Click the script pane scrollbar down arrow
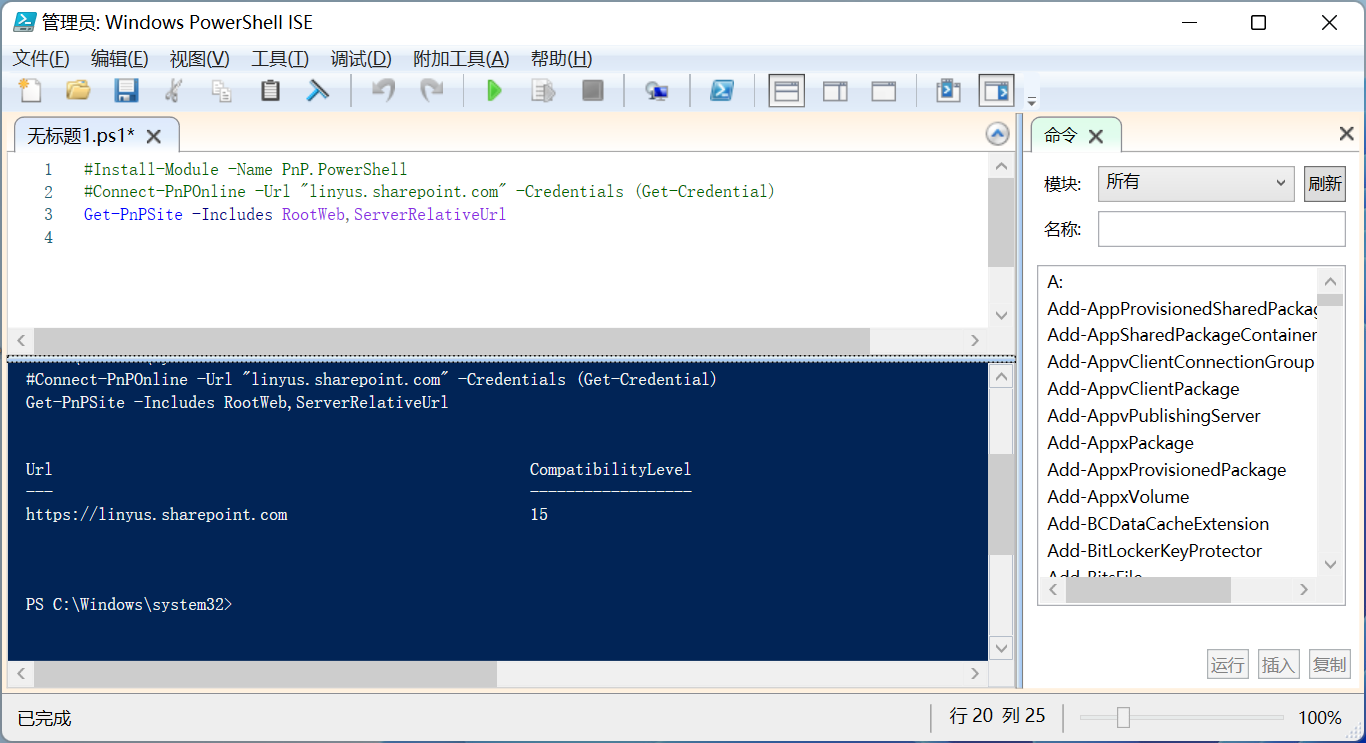This screenshot has width=1366, height=743. [x=1001, y=315]
